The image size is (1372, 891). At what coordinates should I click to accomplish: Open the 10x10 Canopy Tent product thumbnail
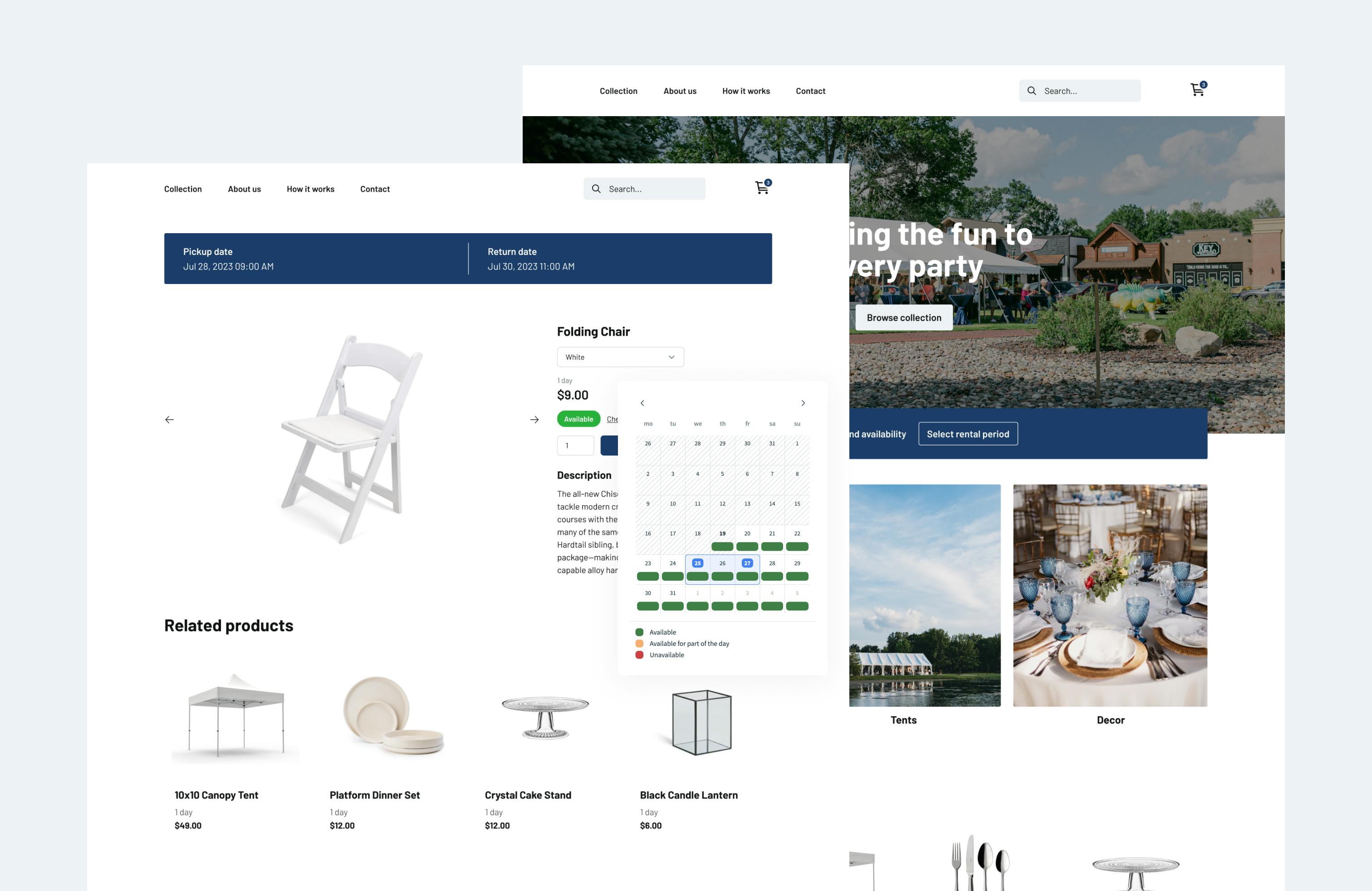236,718
